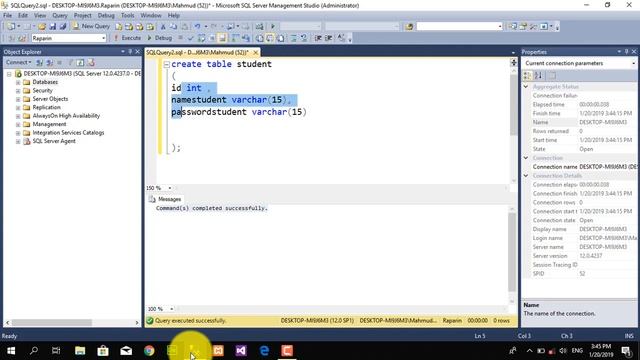Click the Refresh icon in Object Explorer
Screen dimensions: 640x360
point(80,62)
